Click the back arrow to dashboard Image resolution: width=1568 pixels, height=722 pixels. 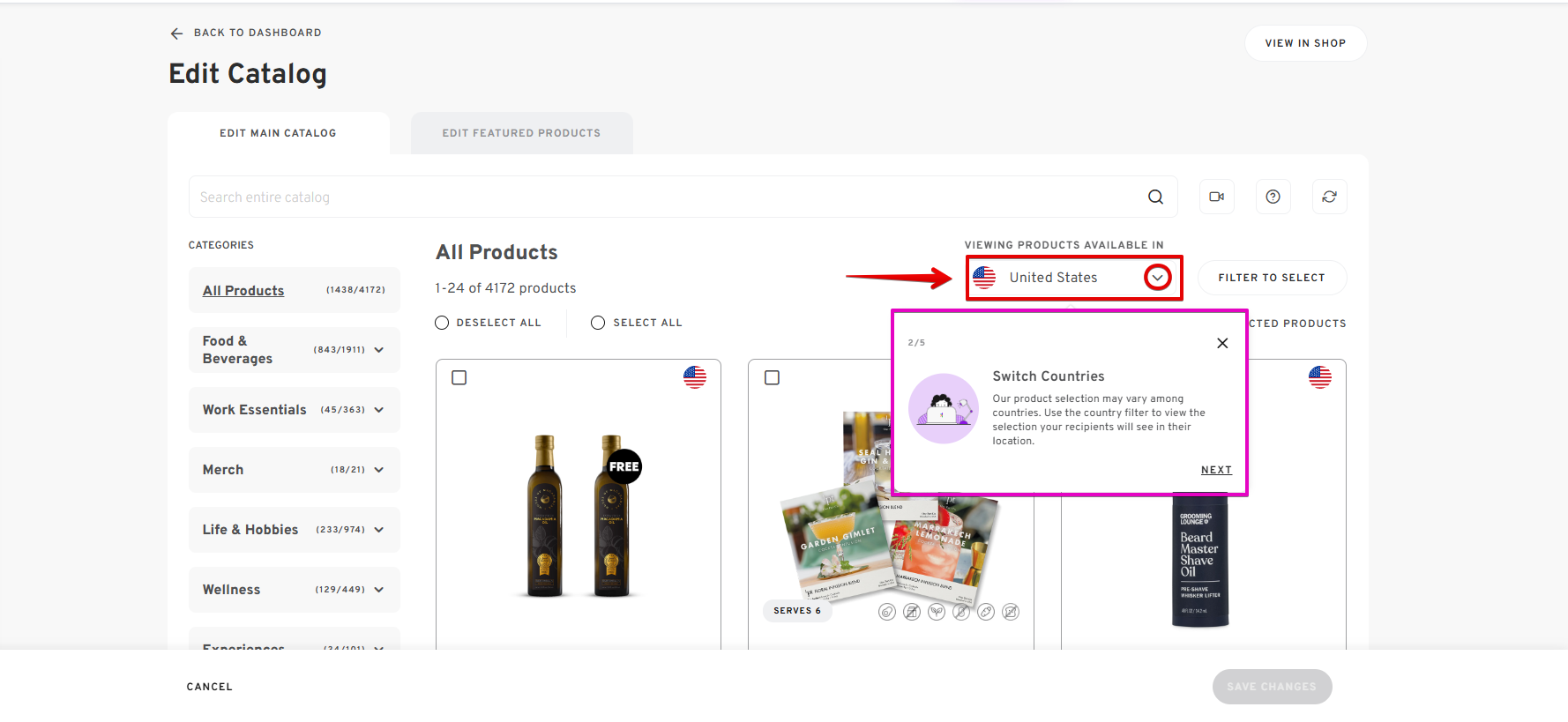[x=176, y=33]
